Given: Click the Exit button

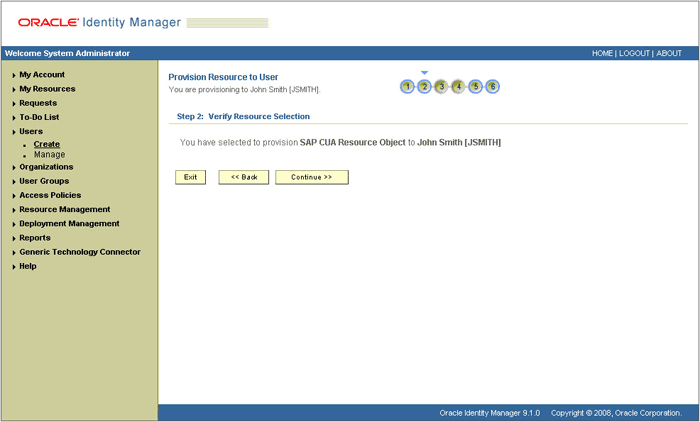Looking at the screenshot, I should click(190, 177).
